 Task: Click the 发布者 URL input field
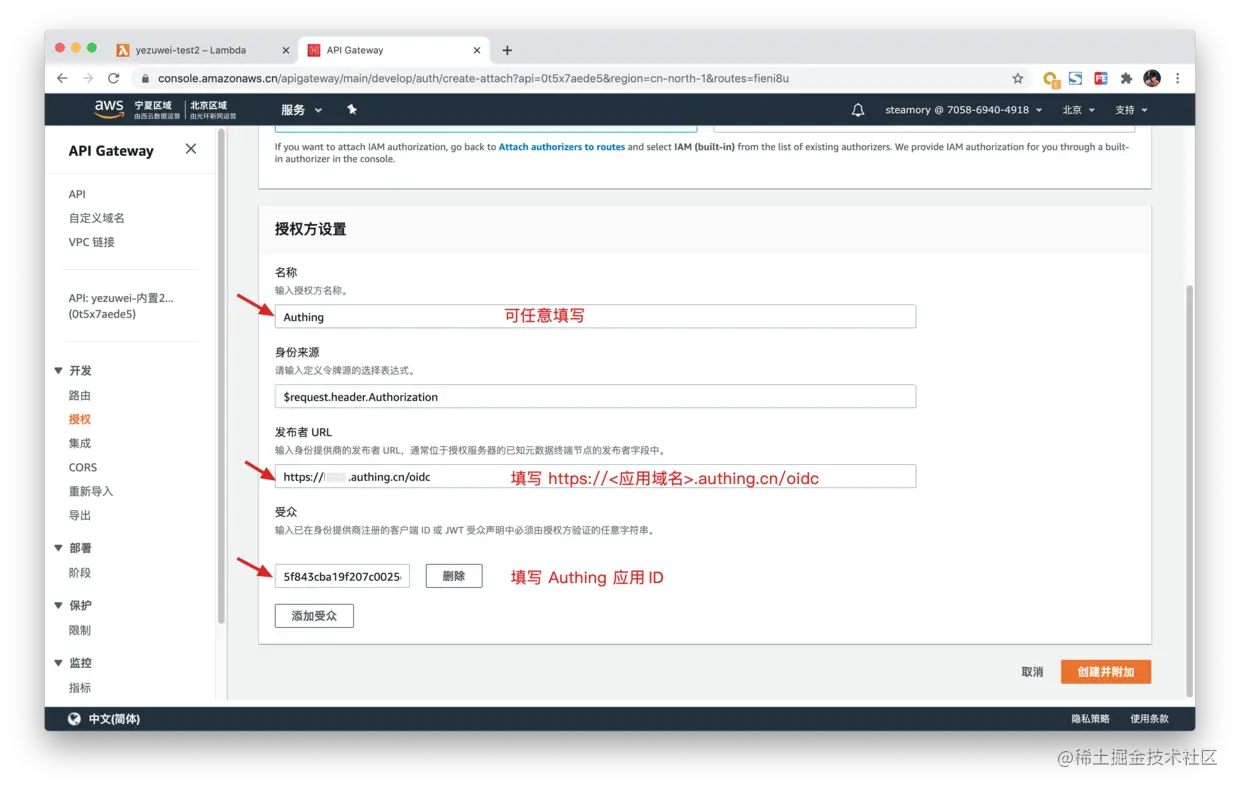click(595, 476)
